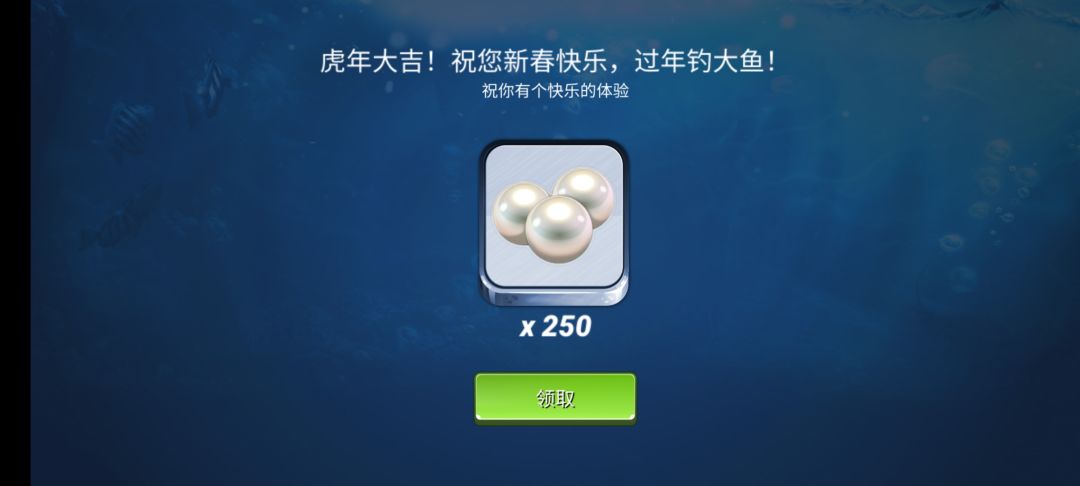Tap the number 250 under the pearls
1080x486 pixels.
coord(567,326)
